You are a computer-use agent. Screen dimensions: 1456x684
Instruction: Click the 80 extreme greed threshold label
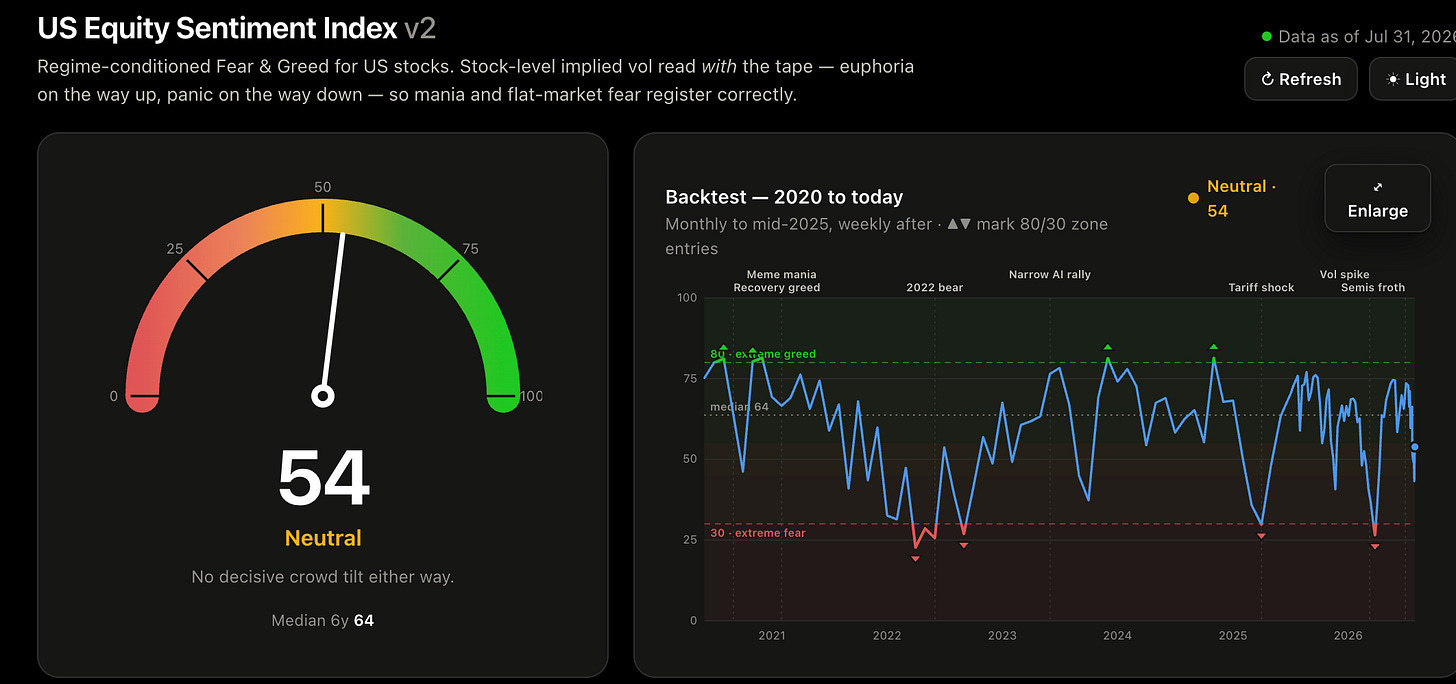click(763, 354)
